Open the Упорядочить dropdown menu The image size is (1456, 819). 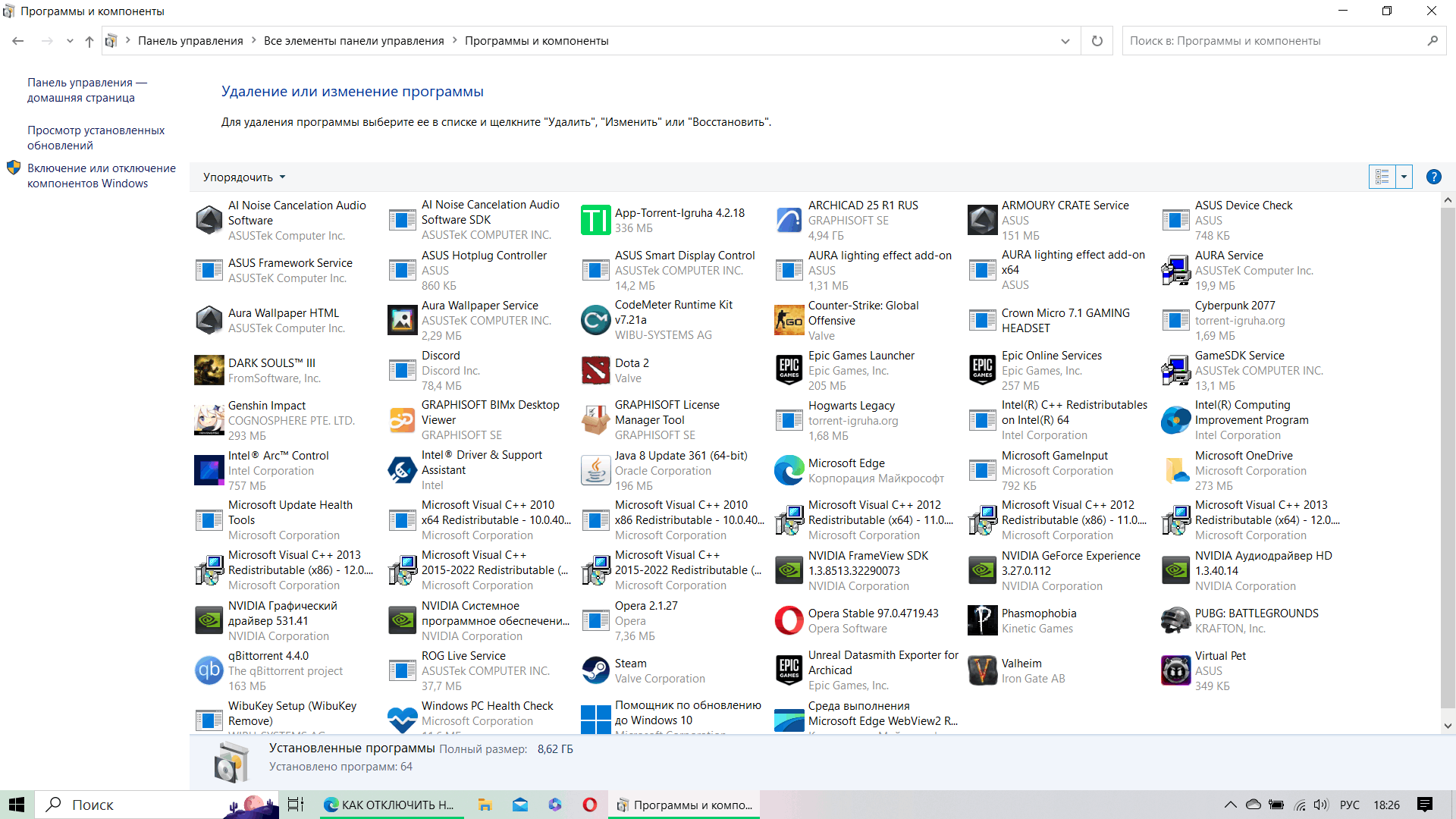(x=244, y=177)
